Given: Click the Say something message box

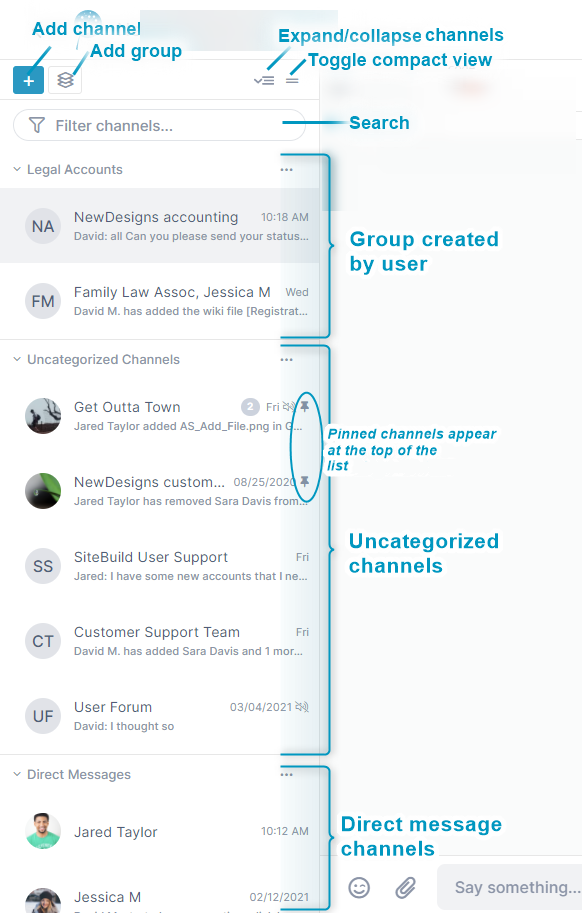Looking at the screenshot, I should 510,887.
